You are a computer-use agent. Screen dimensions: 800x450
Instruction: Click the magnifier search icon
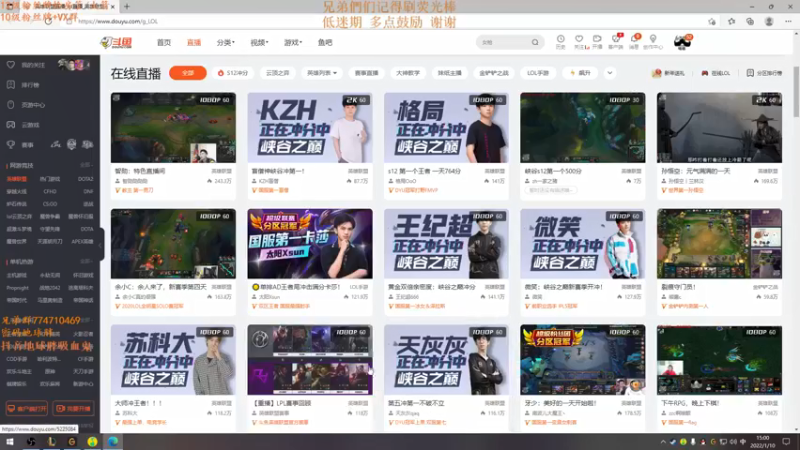pos(535,42)
